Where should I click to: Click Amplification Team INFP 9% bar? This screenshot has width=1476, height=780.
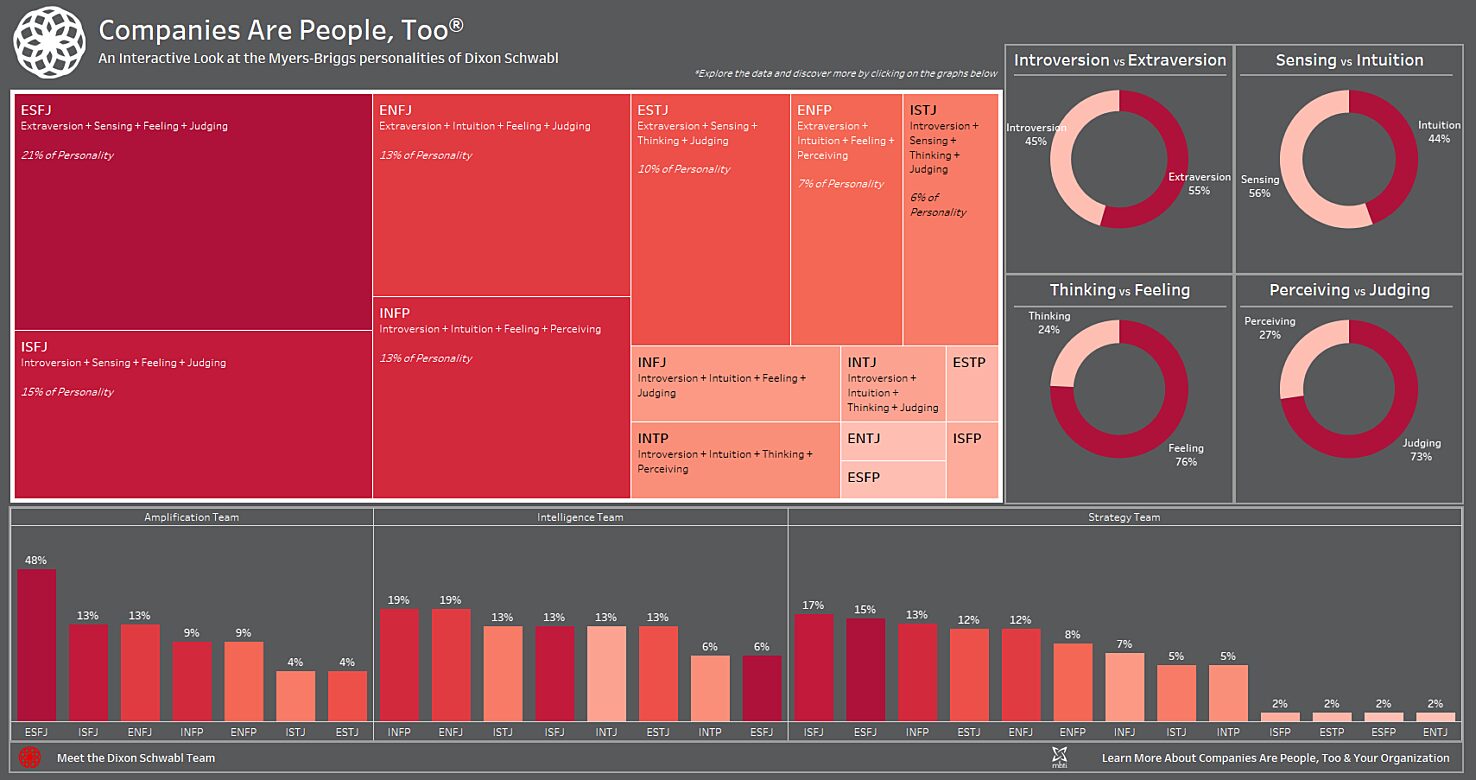click(192, 681)
